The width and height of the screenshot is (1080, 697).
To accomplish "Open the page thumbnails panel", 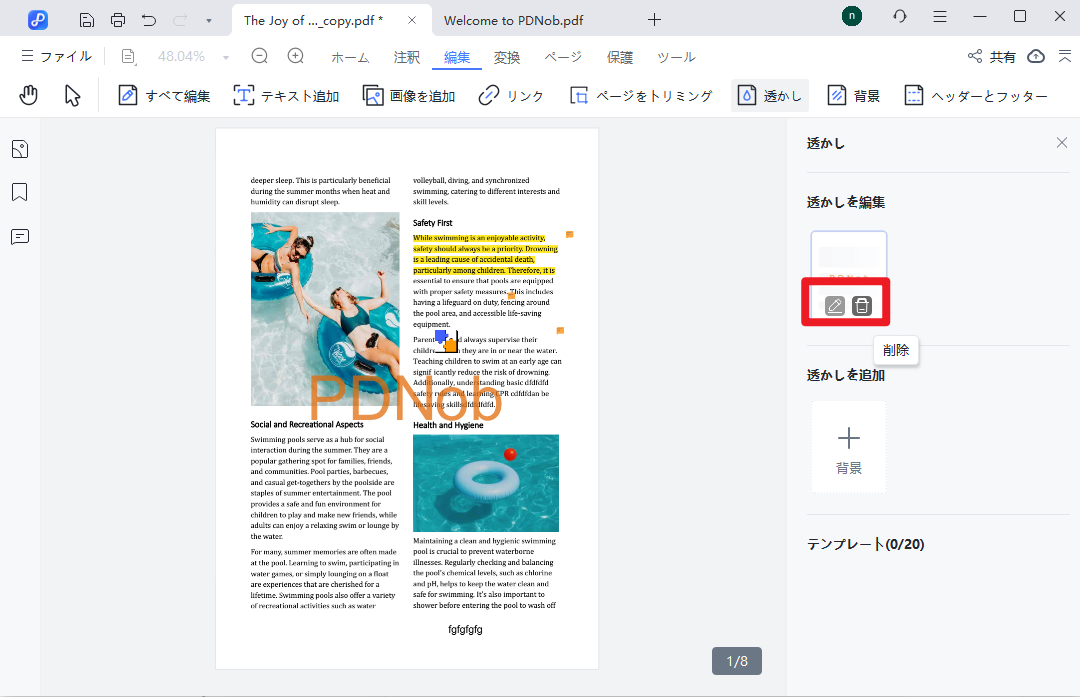I will pos(19,148).
